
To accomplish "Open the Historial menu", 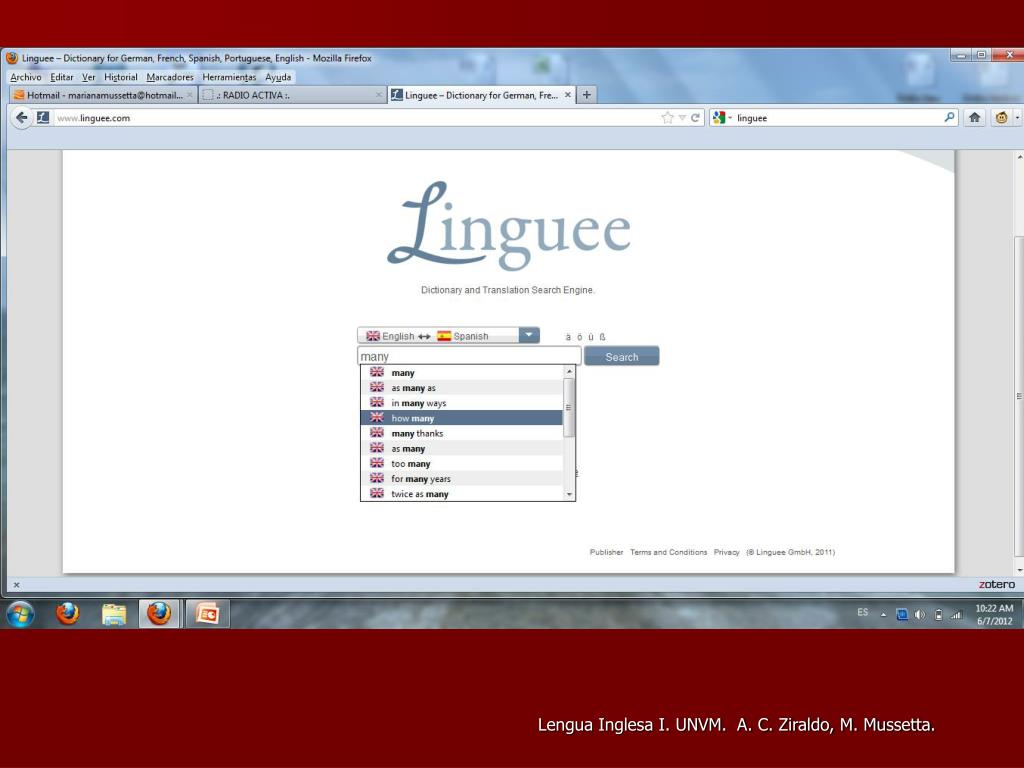I will [121, 77].
